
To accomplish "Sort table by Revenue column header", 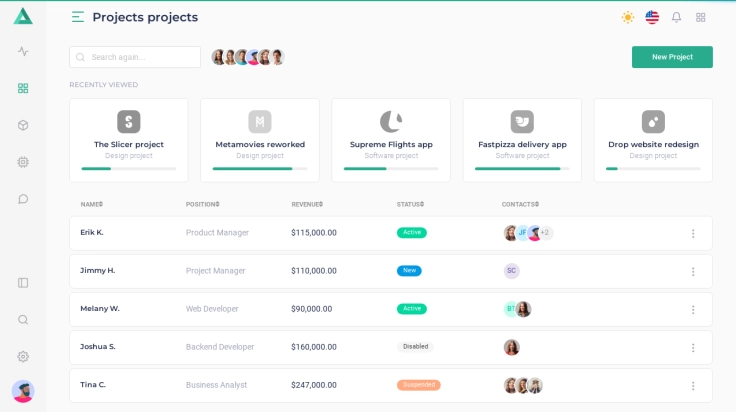I will click(307, 204).
